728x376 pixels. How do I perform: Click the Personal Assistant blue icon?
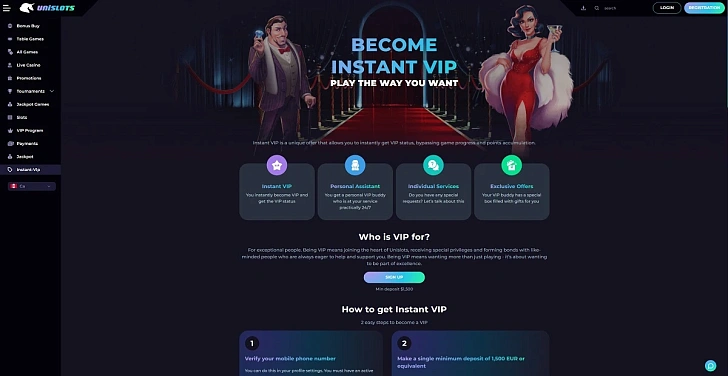[x=355, y=165]
